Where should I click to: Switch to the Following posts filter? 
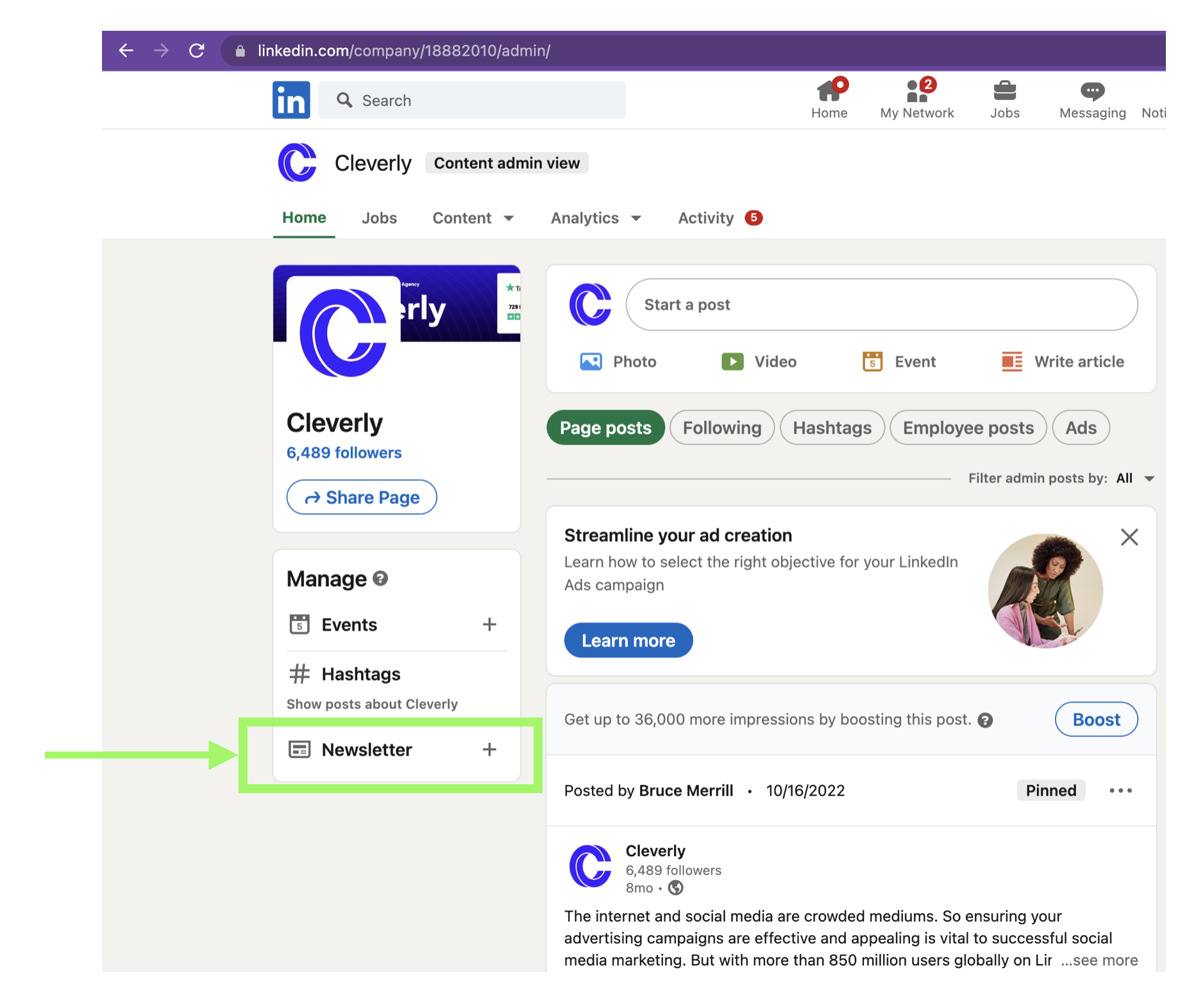pos(721,428)
